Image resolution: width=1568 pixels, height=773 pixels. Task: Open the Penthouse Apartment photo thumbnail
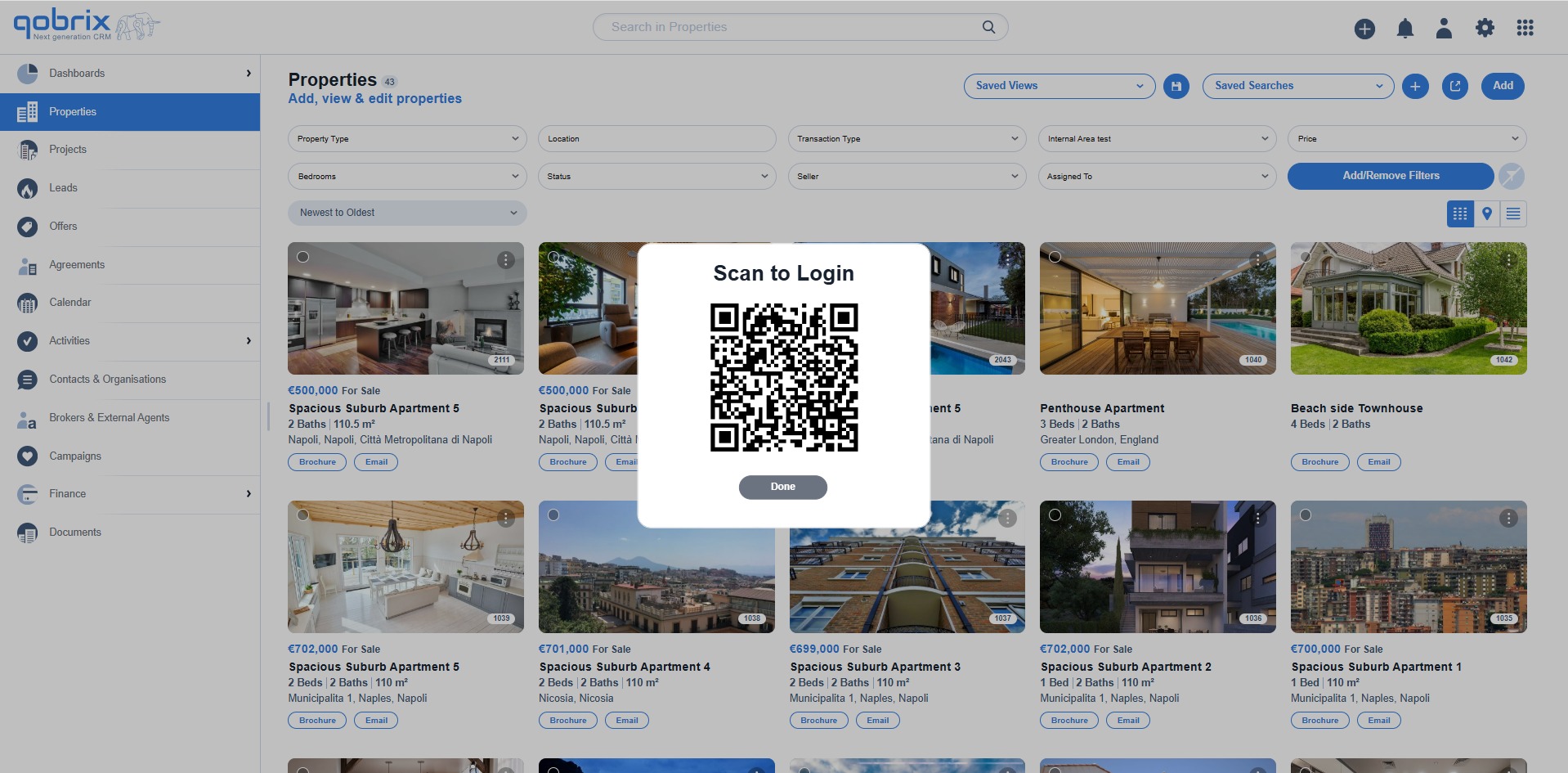[1158, 308]
